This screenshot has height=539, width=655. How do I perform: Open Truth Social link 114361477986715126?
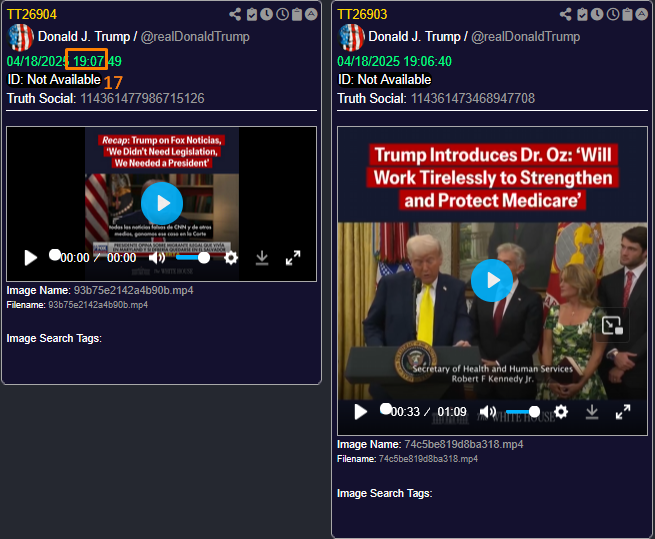[x=142, y=99]
